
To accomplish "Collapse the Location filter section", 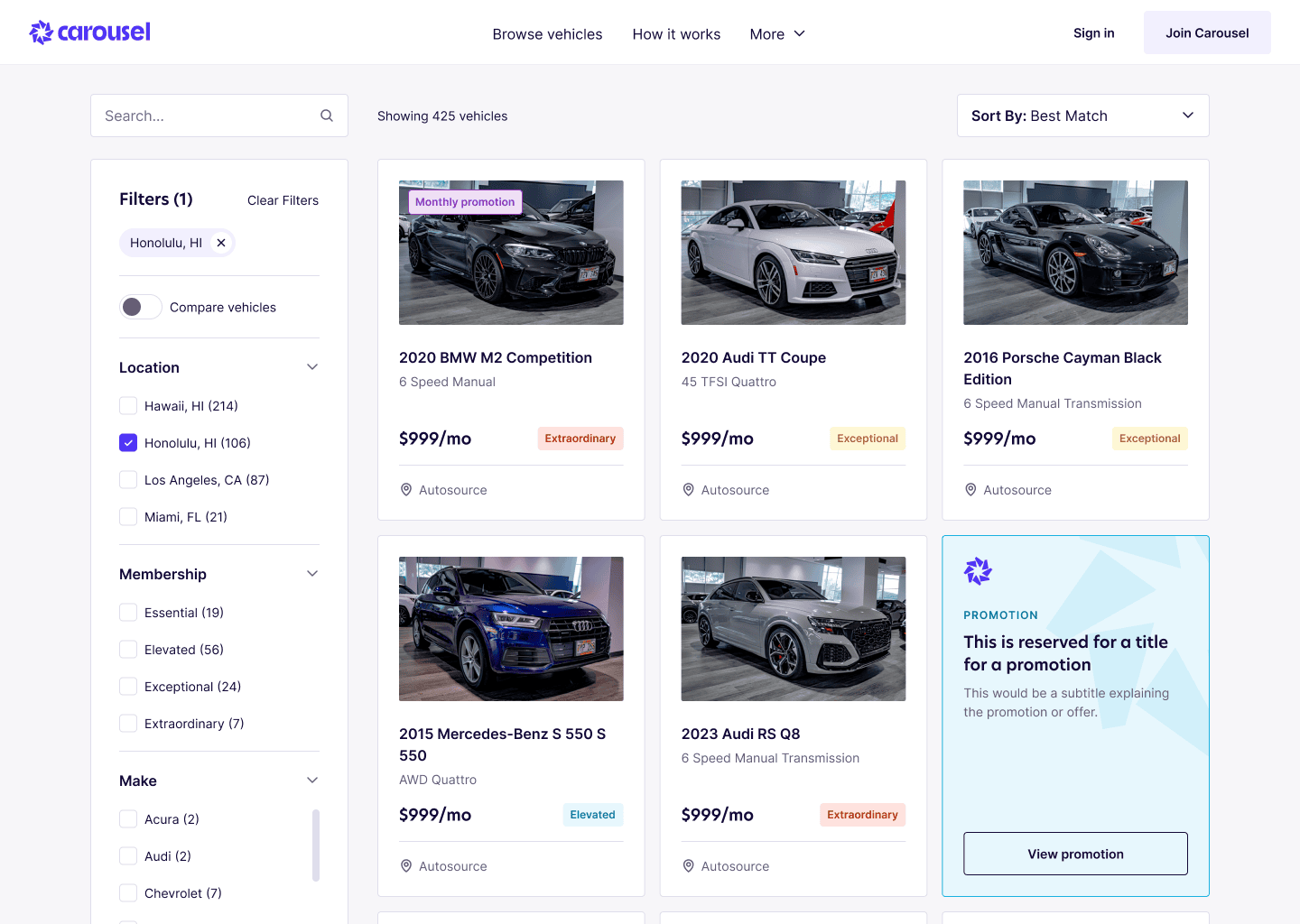I will (312, 367).
